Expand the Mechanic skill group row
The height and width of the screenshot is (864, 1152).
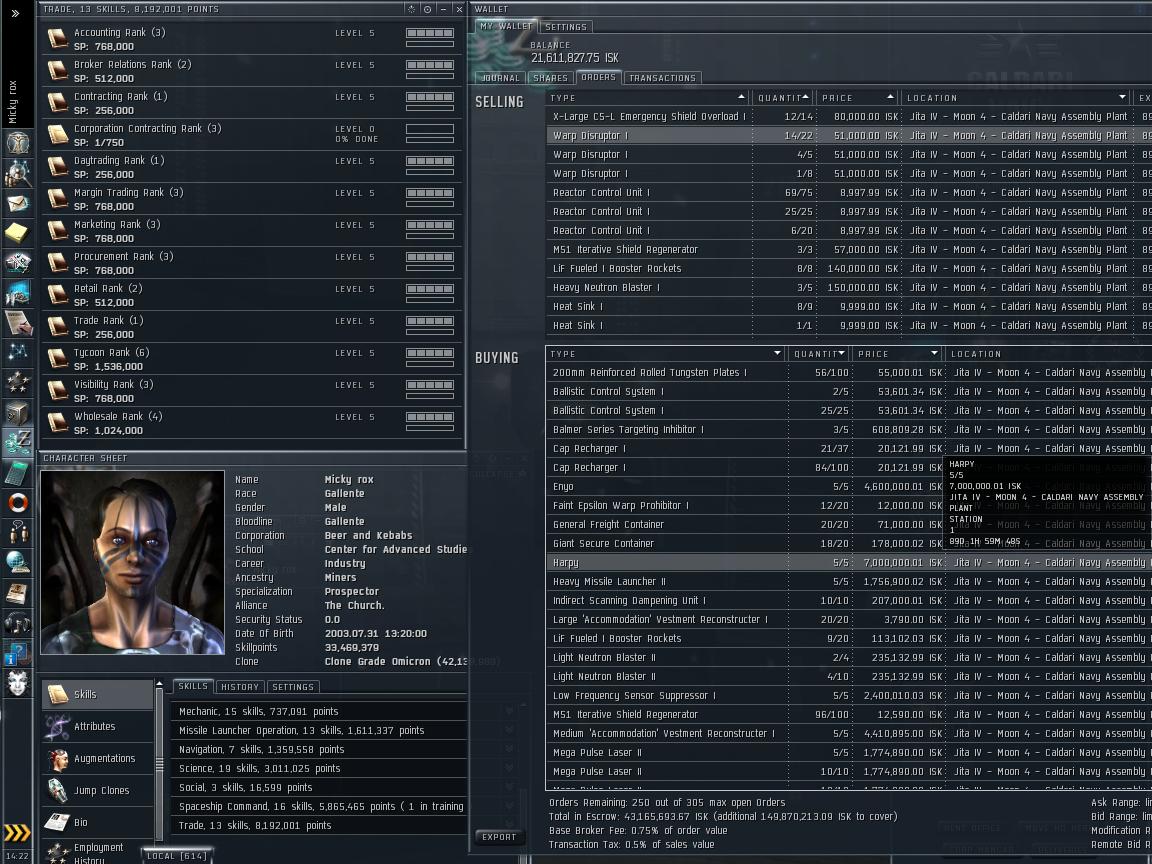coord(319,711)
